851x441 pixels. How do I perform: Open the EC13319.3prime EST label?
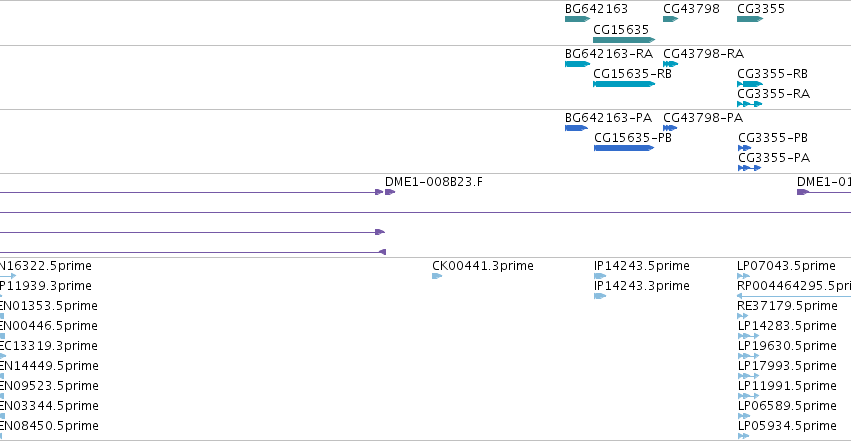(49, 346)
